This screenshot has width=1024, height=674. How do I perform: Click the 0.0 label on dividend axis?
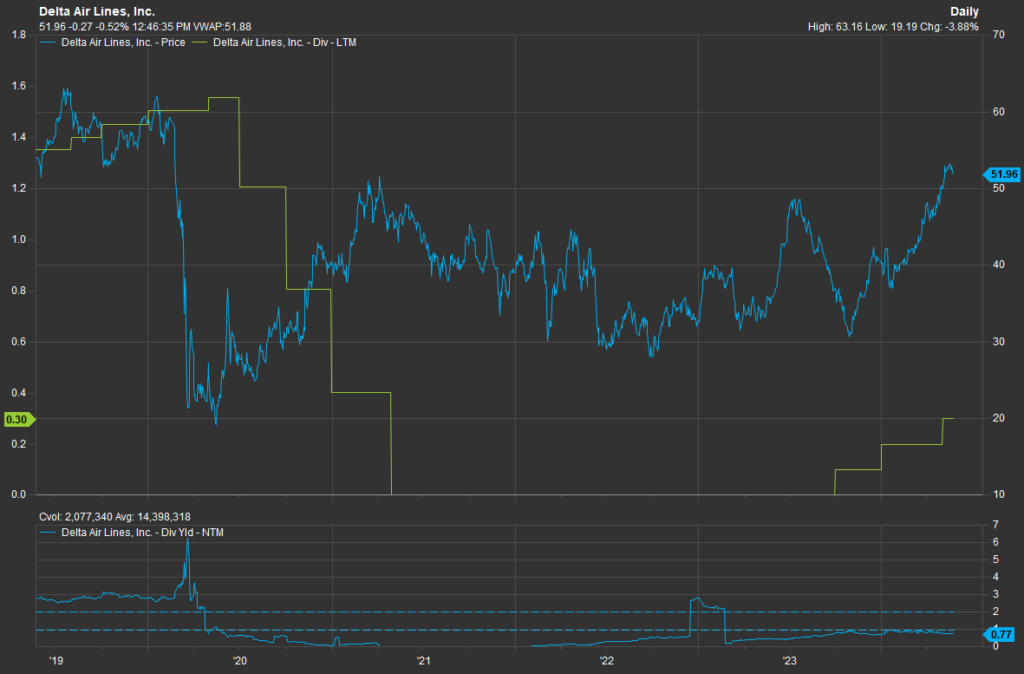pos(19,494)
